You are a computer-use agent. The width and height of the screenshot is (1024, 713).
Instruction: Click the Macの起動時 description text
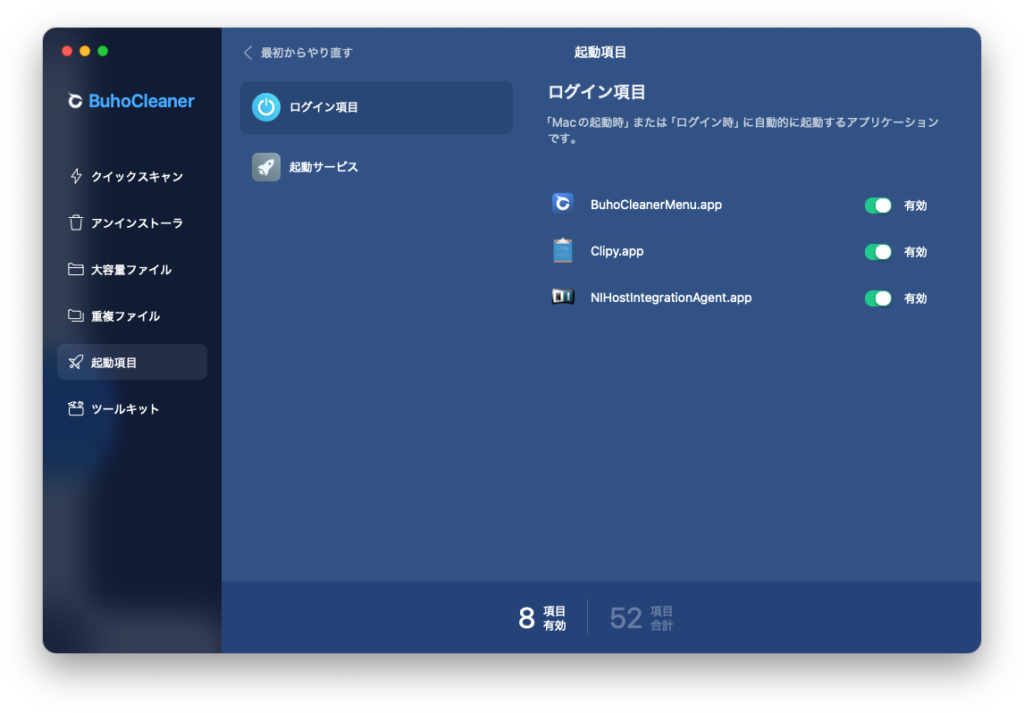tap(743, 130)
